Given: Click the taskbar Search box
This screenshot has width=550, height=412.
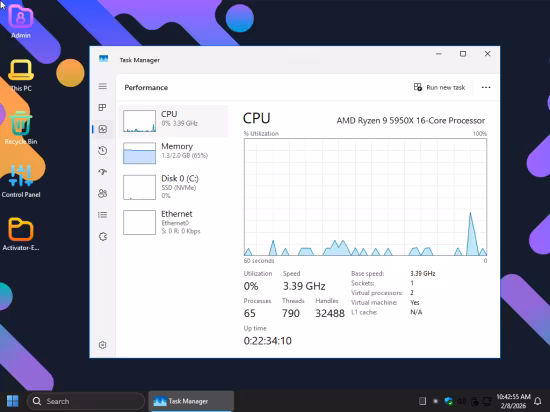Looking at the screenshot, I should (86, 401).
